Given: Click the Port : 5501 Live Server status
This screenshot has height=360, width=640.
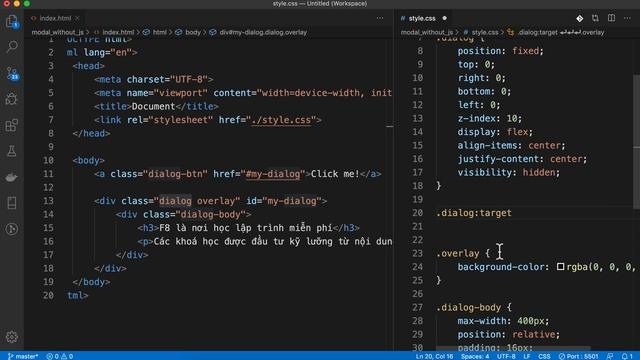Looking at the screenshot, I should click(578, 356).
